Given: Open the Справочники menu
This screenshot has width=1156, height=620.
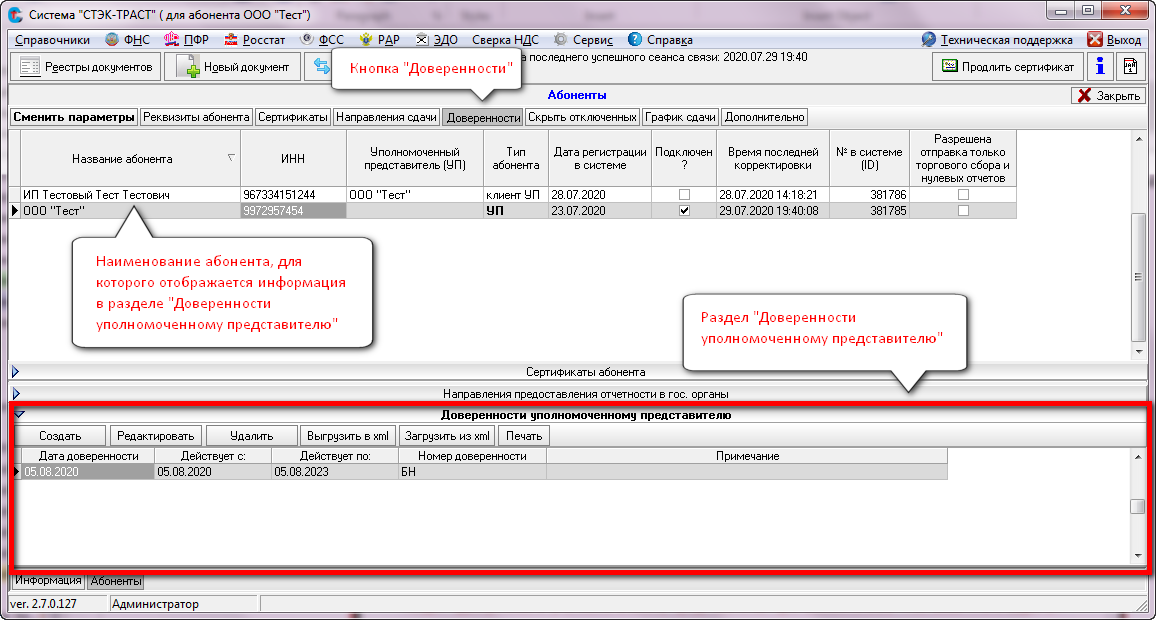Looking at the screenshot, I should click(52, 40).
